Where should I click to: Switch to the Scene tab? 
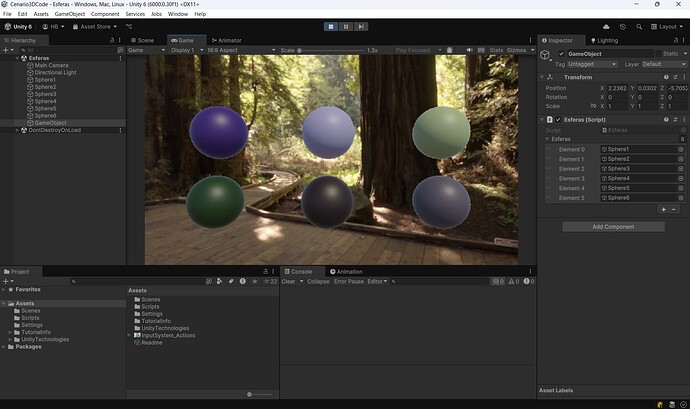(x=143, y=40)
